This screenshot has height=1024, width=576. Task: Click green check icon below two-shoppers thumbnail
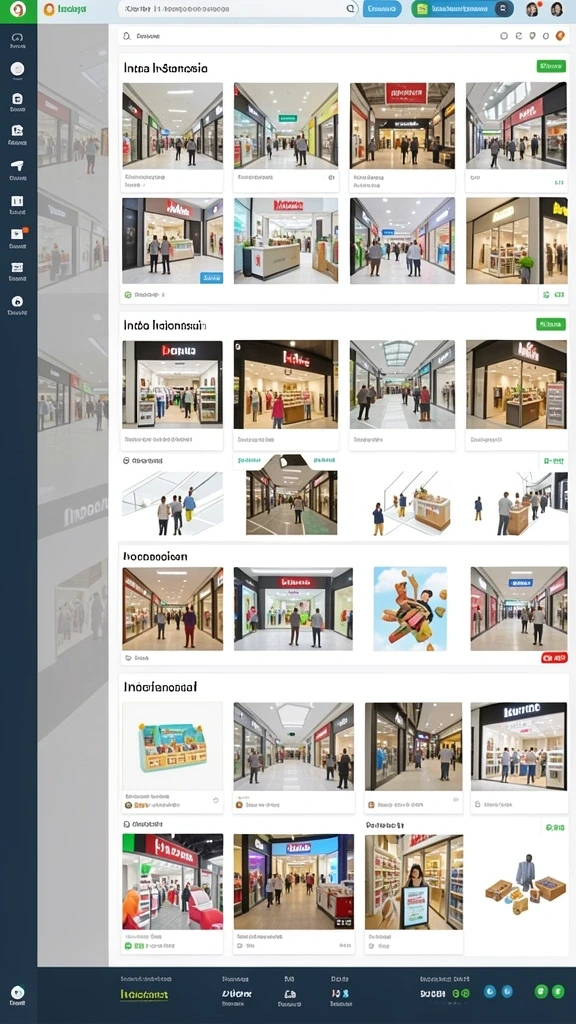point(128,295)
